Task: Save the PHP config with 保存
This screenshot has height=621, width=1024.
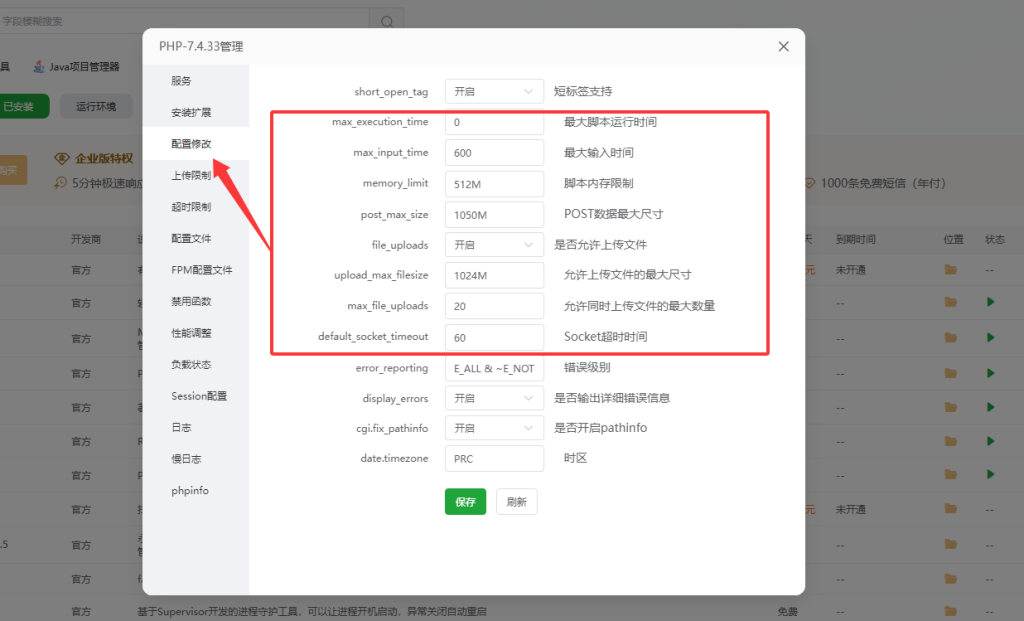Action: point(466,502)
